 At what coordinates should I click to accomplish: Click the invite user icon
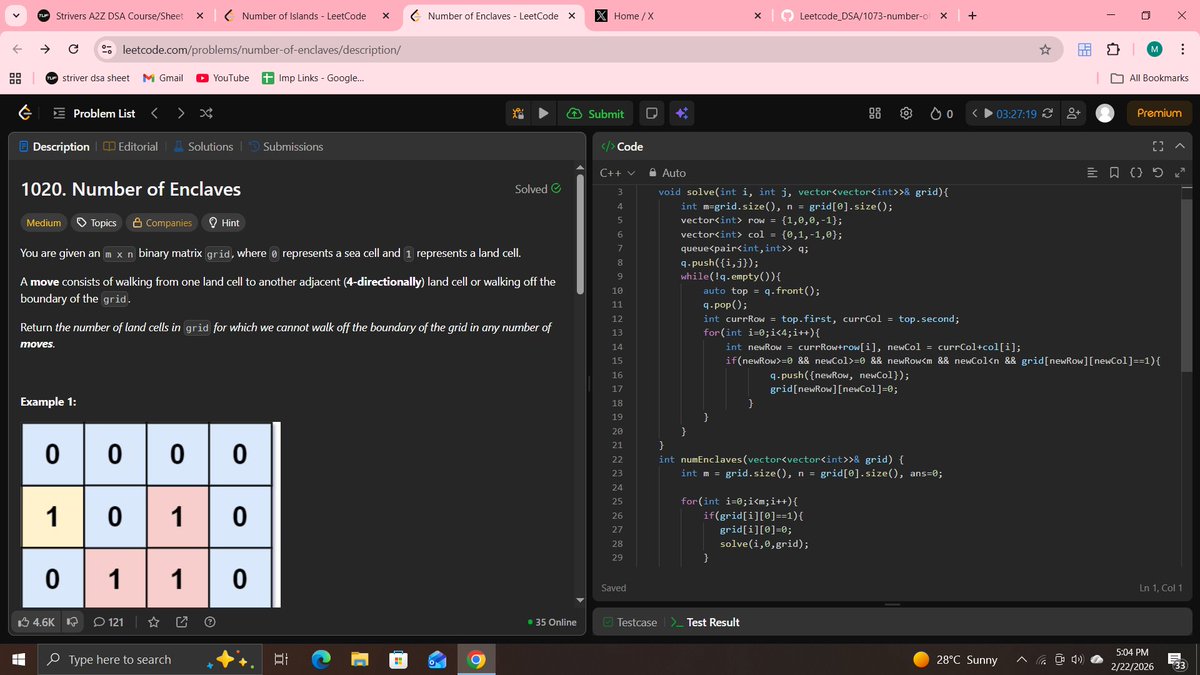(1073, 114)
